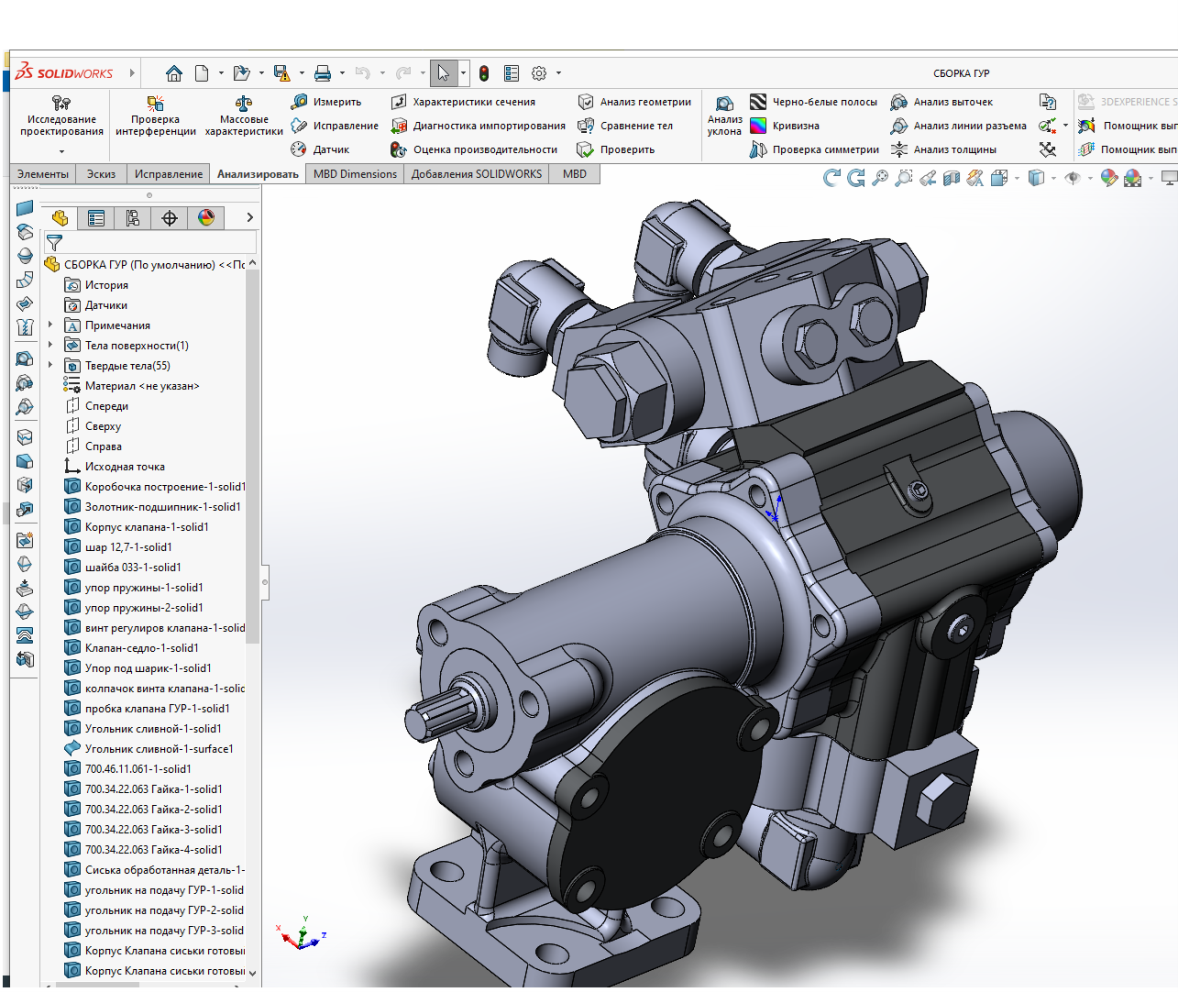The height and width of the screenshot is (992, 1178).
Task: Open Исследование проектирования dropdown
Action: pos(62,150)
